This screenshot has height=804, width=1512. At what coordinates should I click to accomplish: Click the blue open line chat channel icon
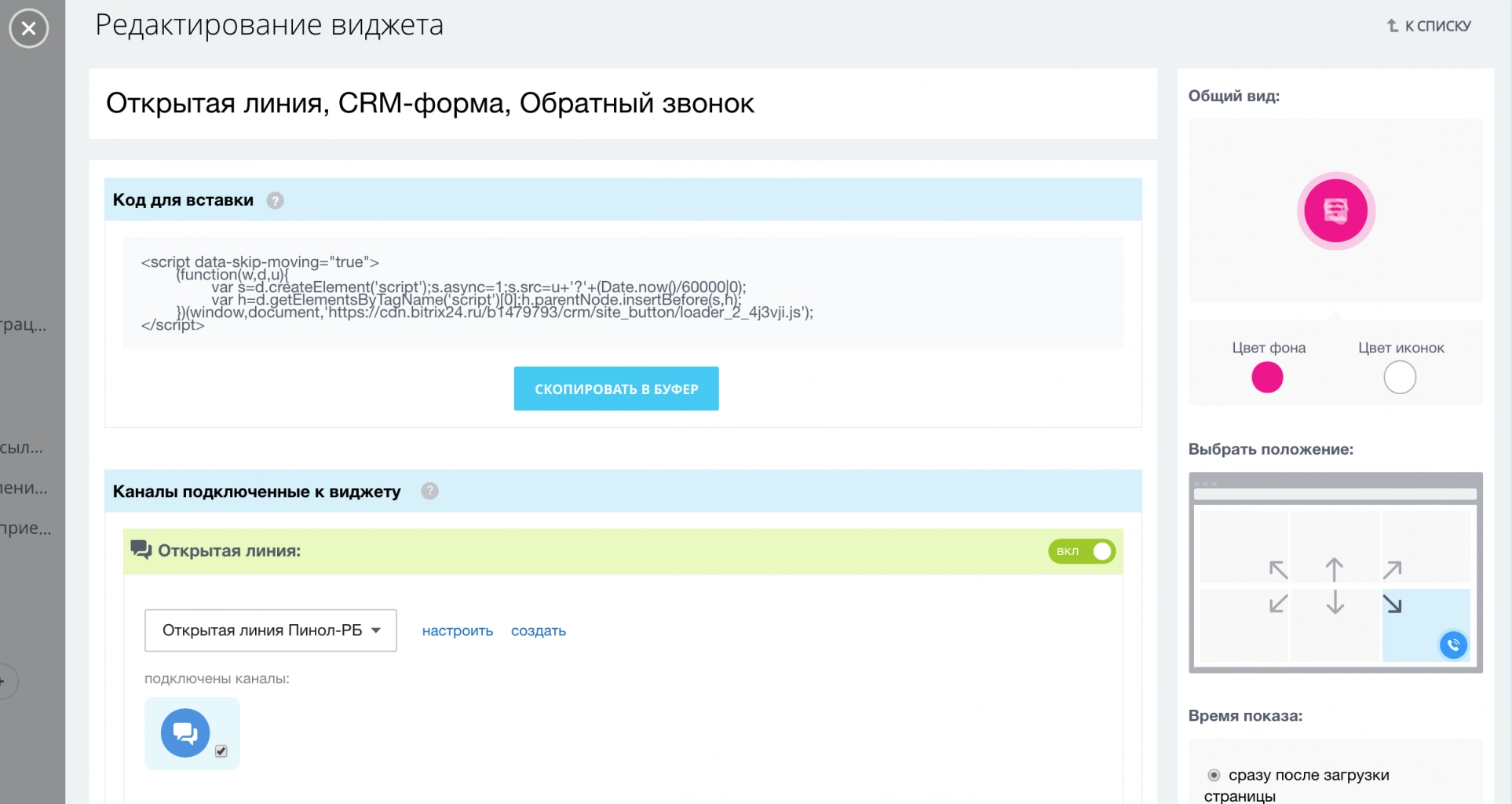pyautogui.click(x=185, y=733)
